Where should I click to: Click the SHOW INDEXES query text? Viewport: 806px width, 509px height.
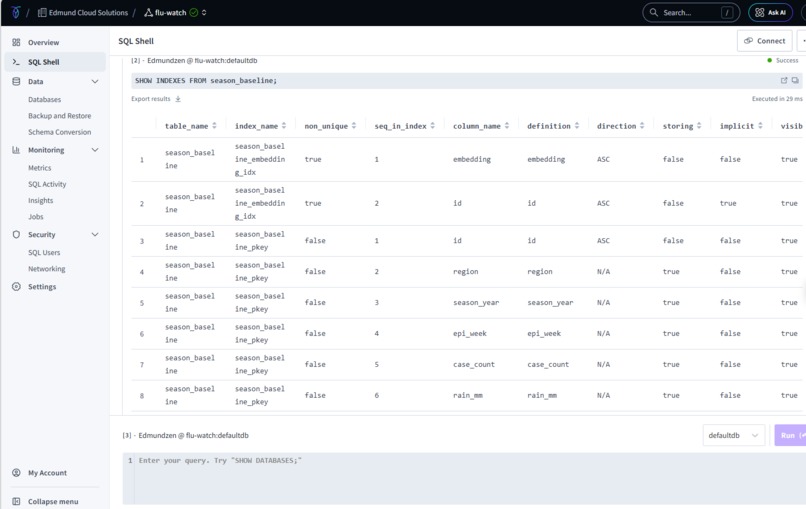pyautogui.click(x=206, y=80)
